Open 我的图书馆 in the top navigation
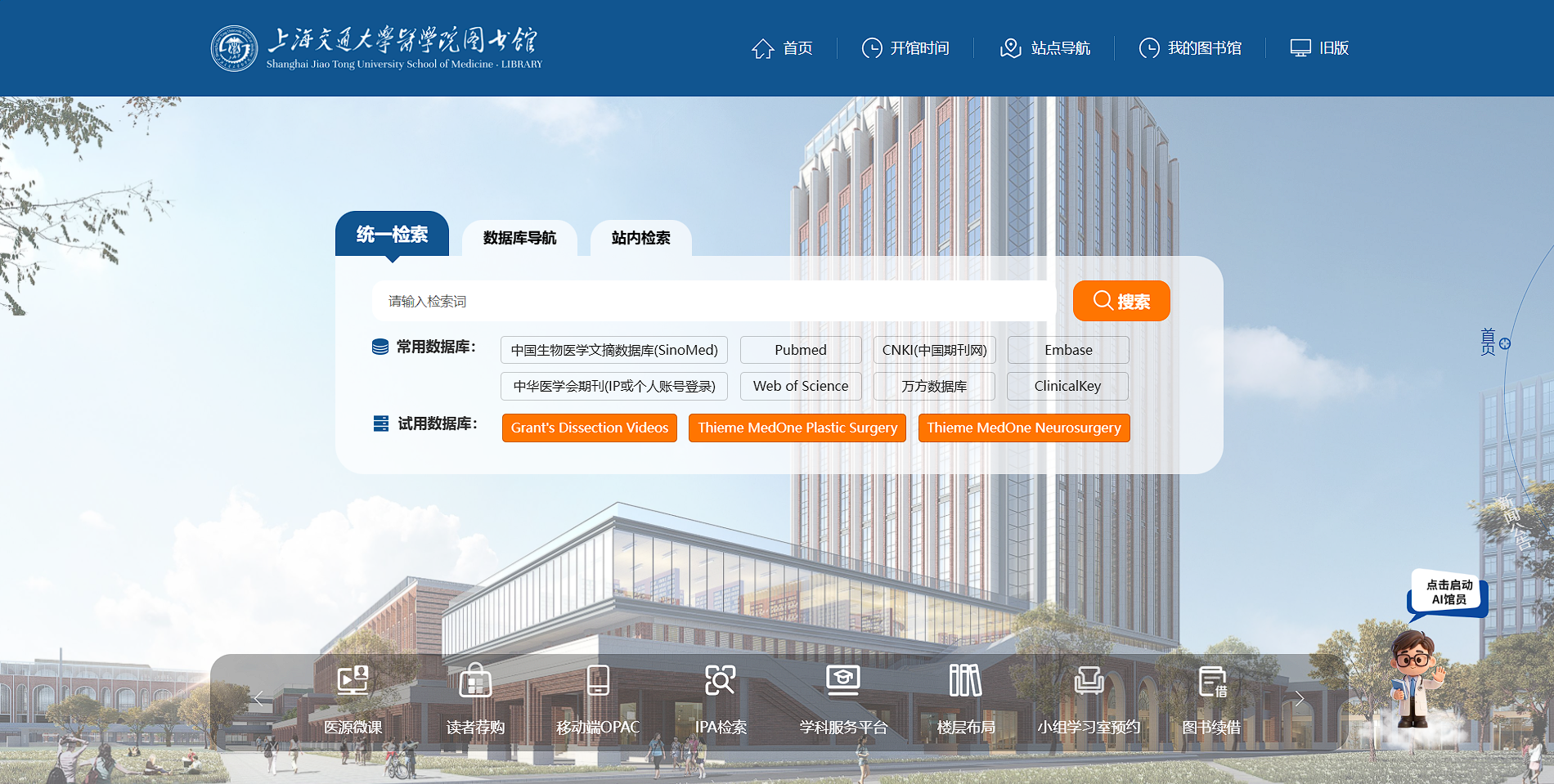 1190,48
